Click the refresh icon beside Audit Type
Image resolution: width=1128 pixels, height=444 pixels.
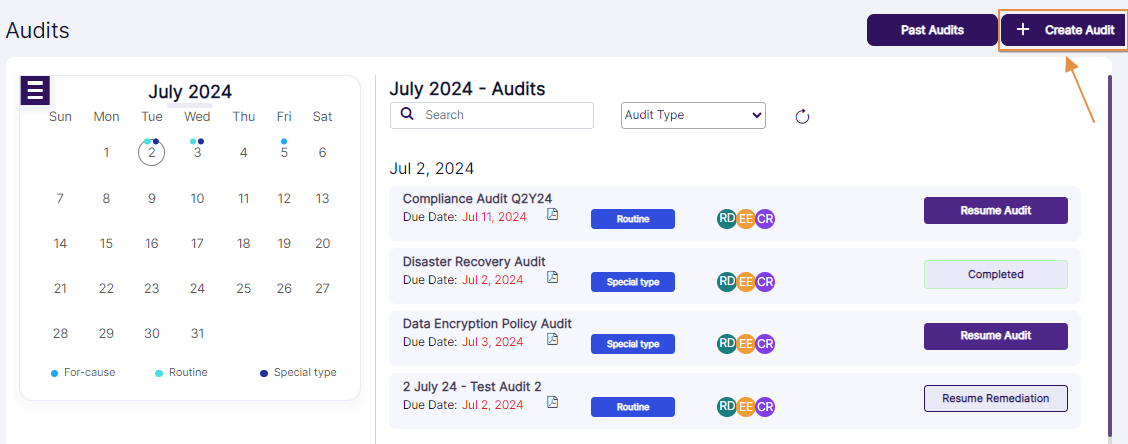coord(803,117)
